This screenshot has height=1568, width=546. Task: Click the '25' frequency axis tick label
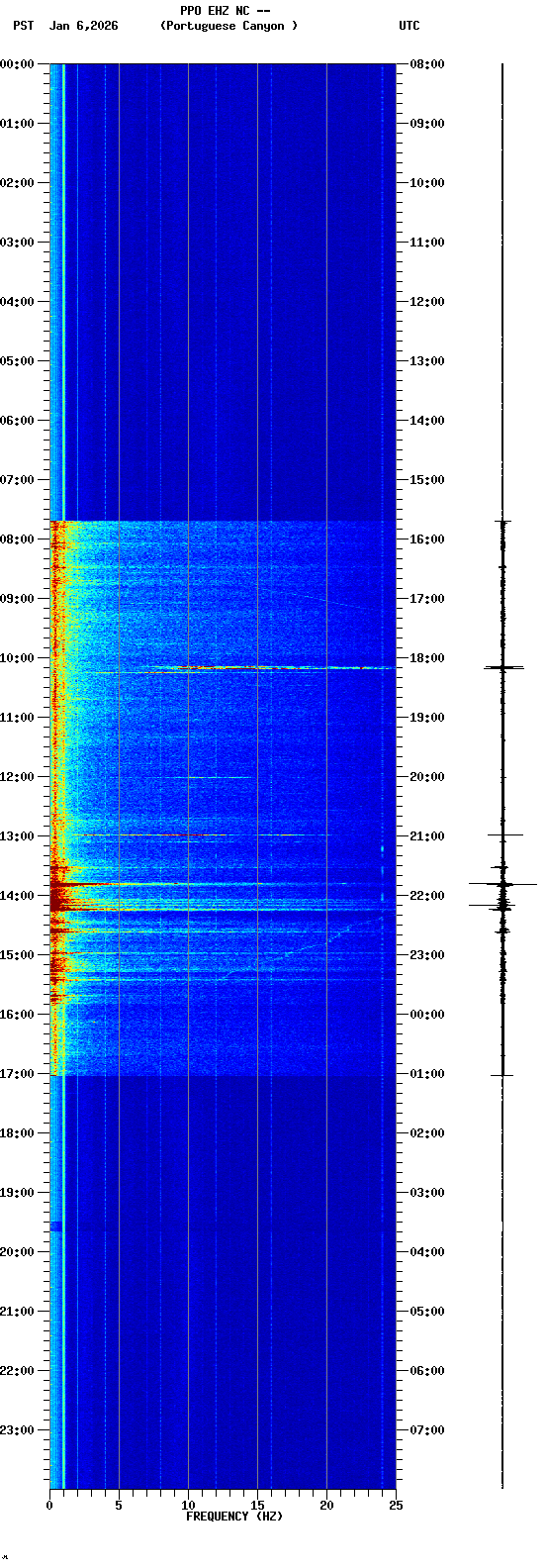[x=395, y=1506]
